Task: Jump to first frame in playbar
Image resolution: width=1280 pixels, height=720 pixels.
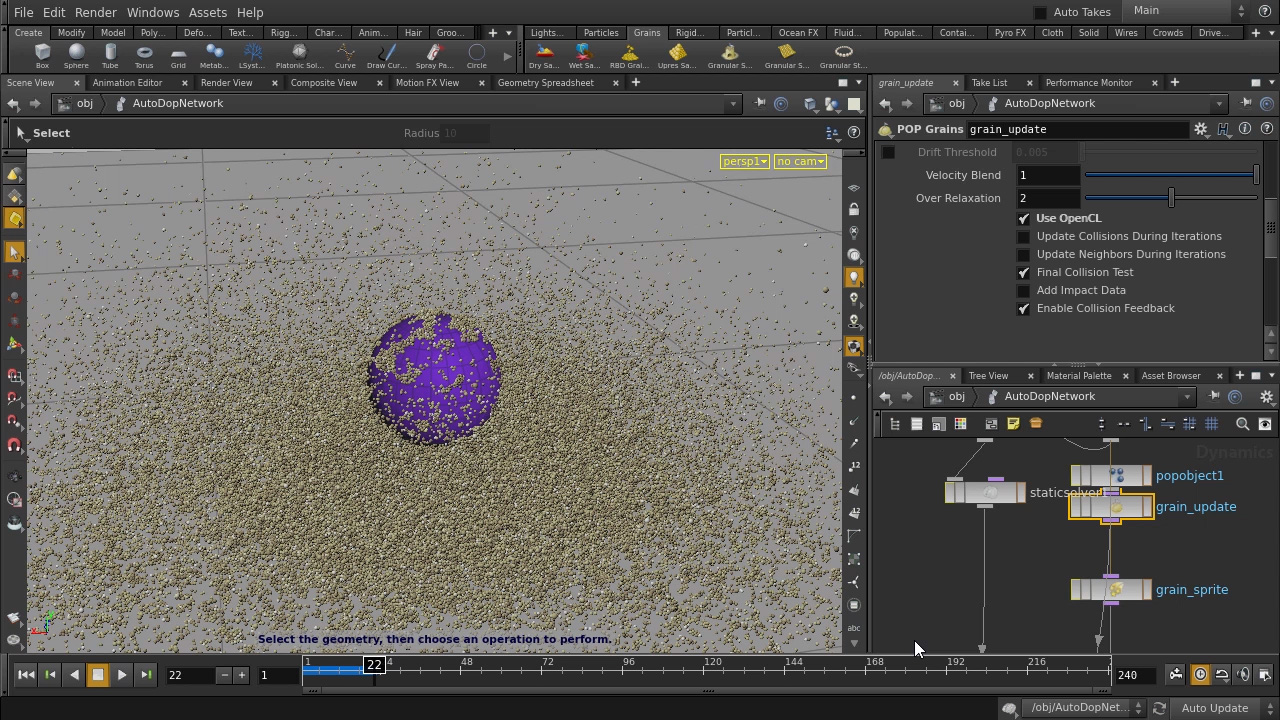Action: pos(26,675)
